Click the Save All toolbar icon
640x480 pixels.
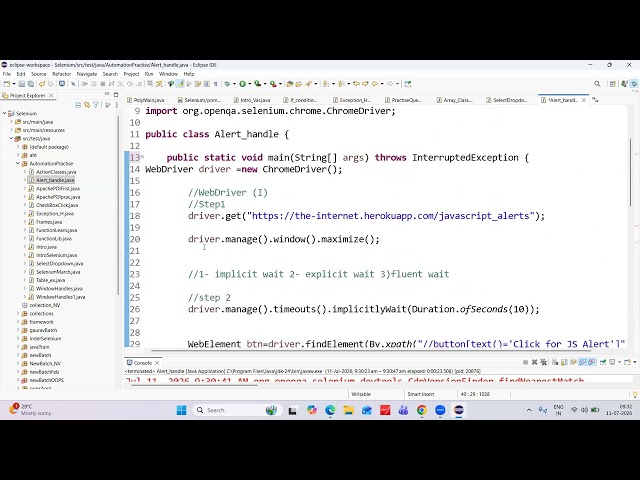point(31,84)
